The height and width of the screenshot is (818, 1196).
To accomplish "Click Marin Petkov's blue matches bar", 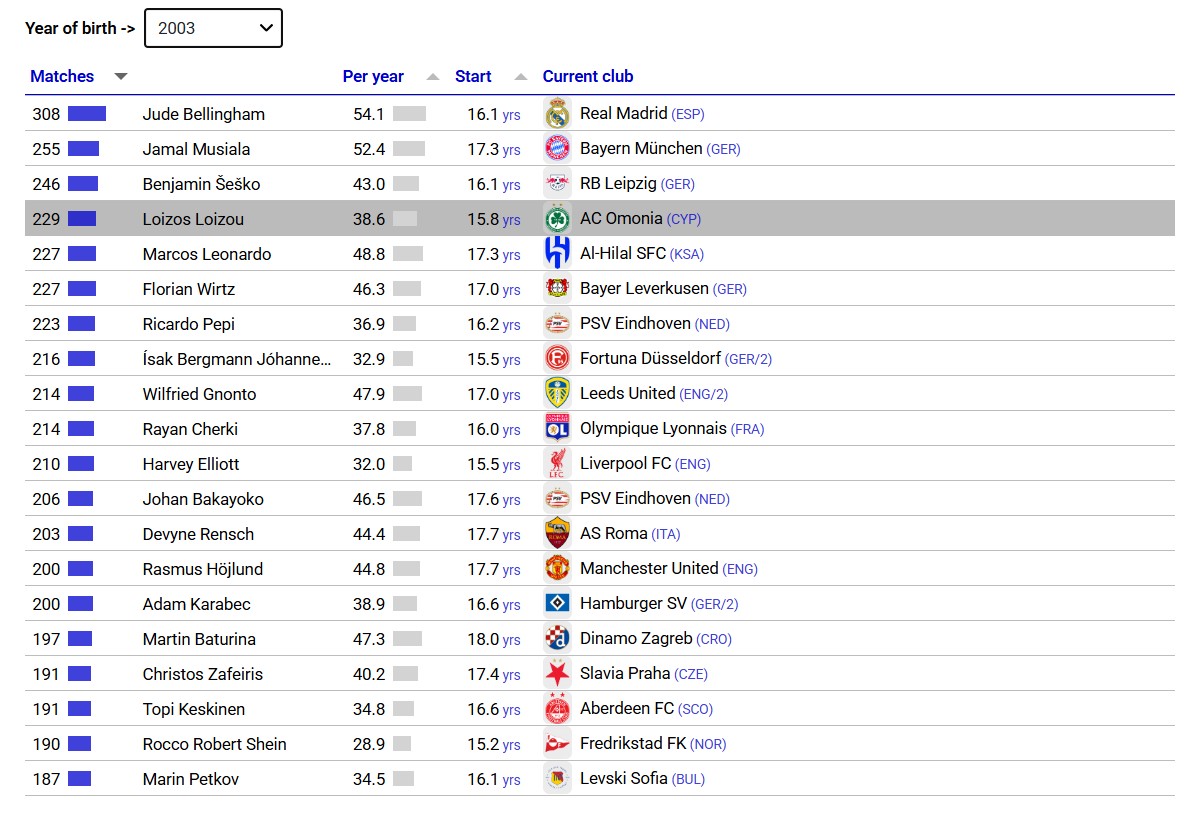I will 79,778.
